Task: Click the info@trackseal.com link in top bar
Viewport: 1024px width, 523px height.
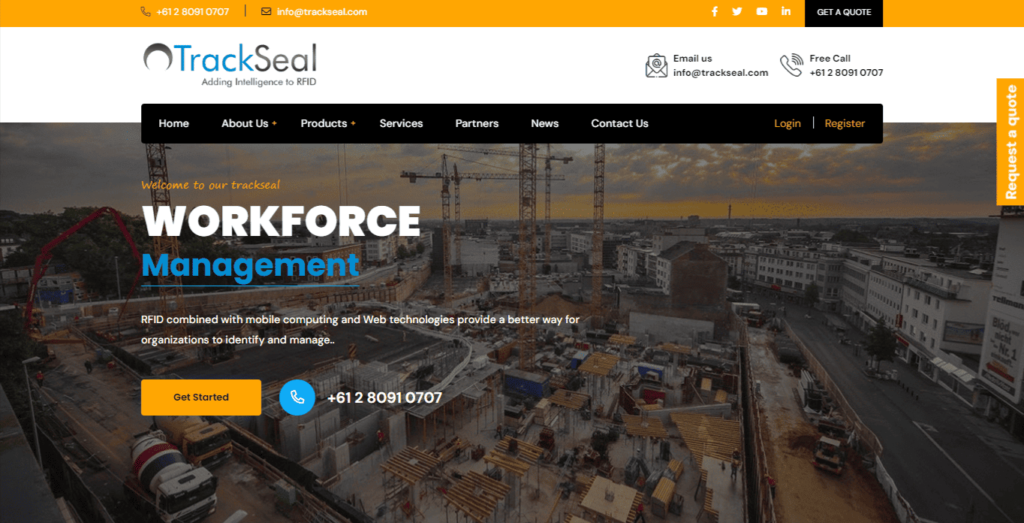Action: [322, 12]
